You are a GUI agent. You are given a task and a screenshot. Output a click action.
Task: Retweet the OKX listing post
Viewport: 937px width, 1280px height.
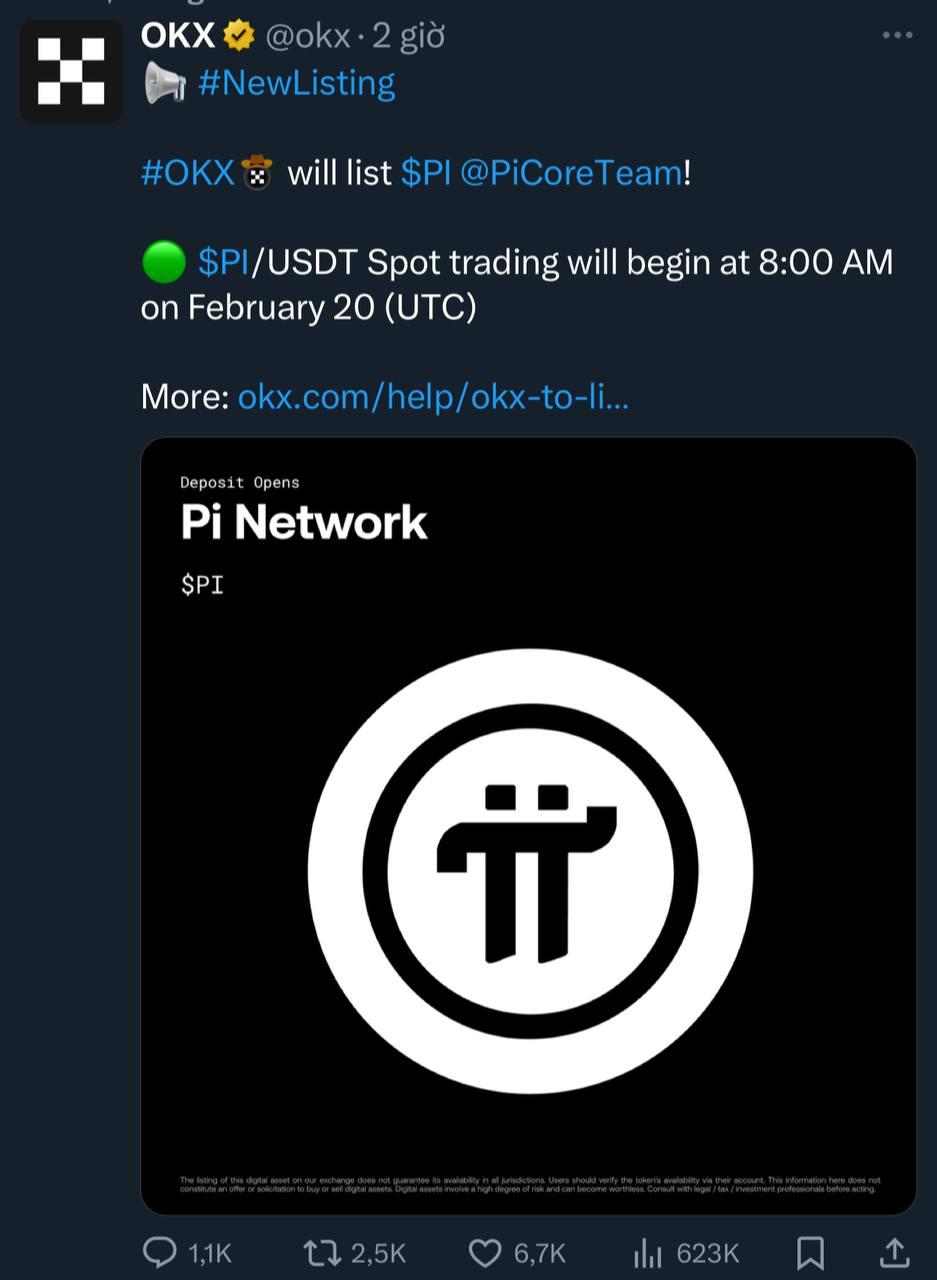(320, 1251)
